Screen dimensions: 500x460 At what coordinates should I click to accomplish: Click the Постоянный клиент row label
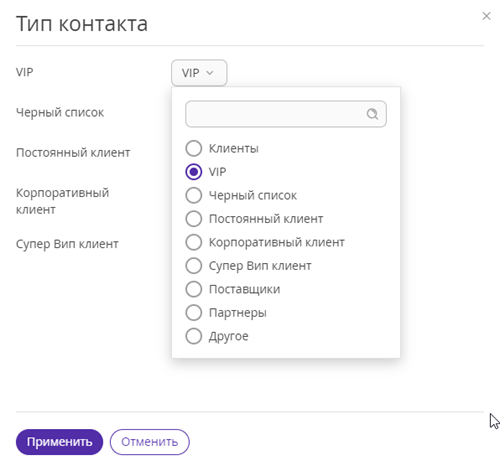(x=73, y=153)
